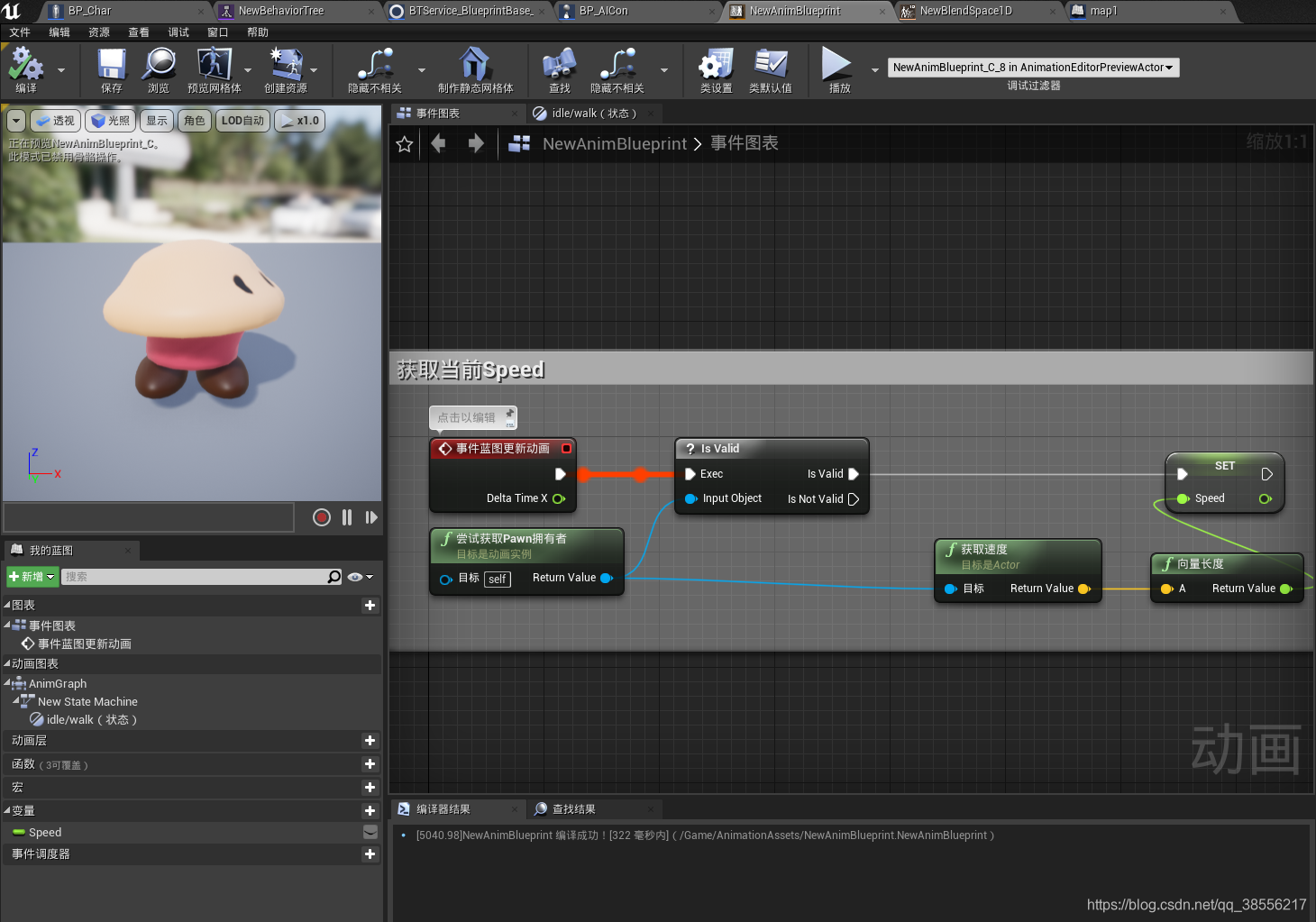Click the Find (查找) binoculars icon
Image resolution: width=1316 pixels, height=922 pixels.
(x=559, y=64)
